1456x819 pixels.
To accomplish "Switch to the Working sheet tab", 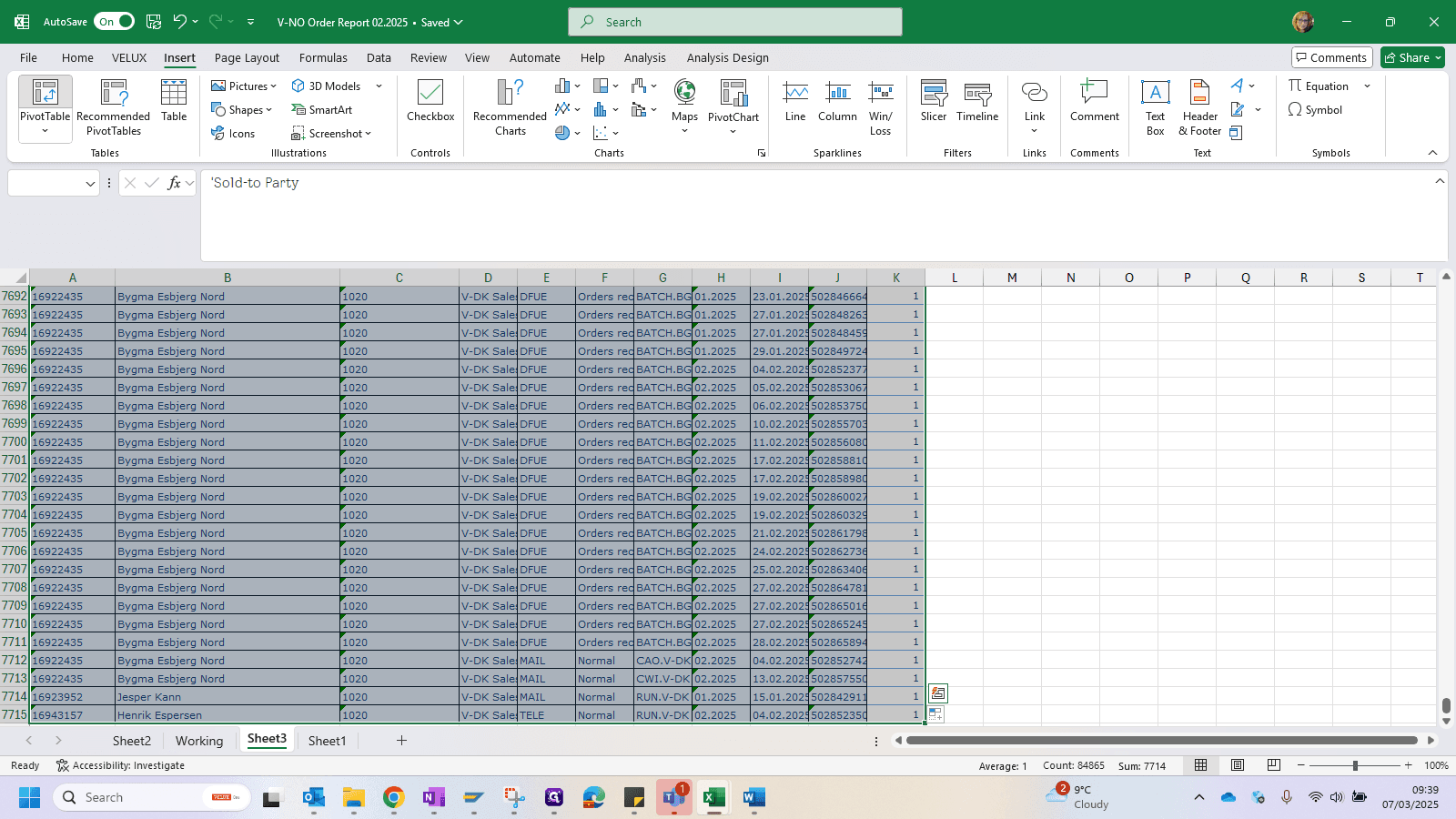I will (199, 741).
